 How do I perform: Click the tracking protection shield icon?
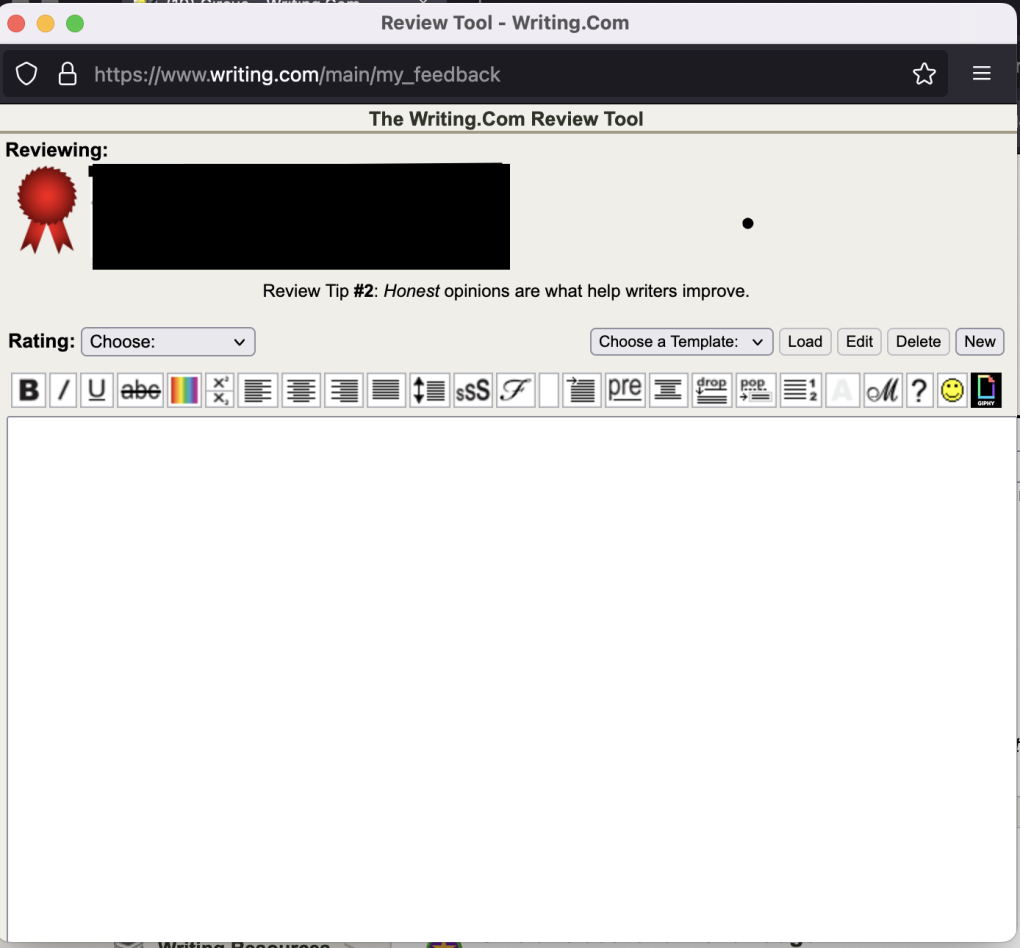[x=27, y=74]
